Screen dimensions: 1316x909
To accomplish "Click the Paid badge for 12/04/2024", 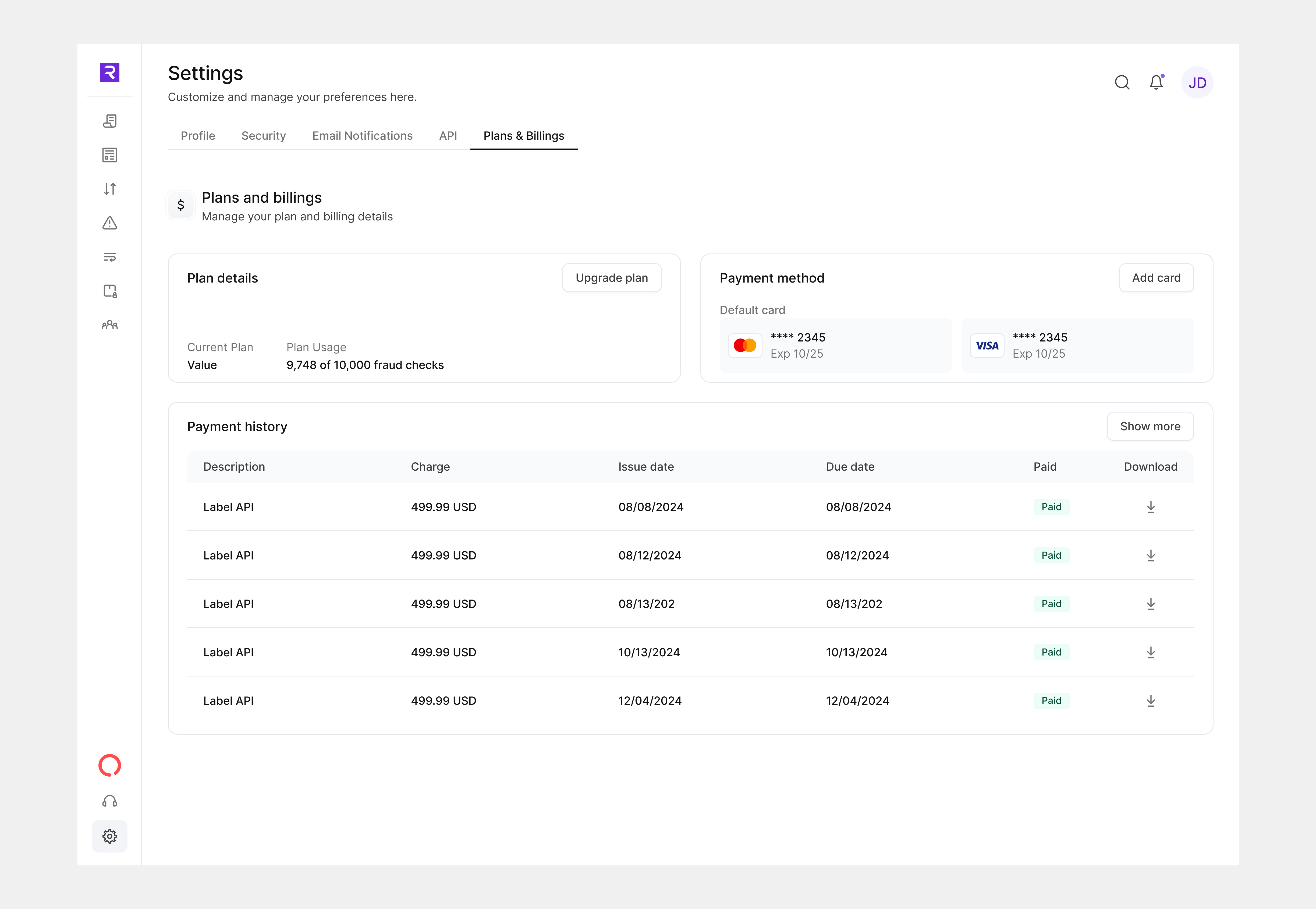I will click(1051, 700).
